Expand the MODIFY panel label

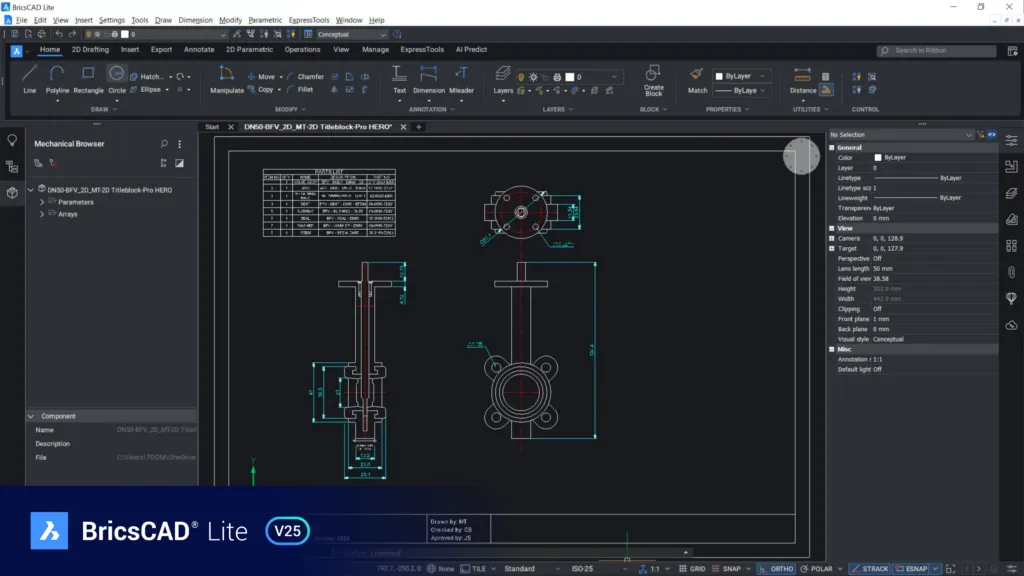290,110
